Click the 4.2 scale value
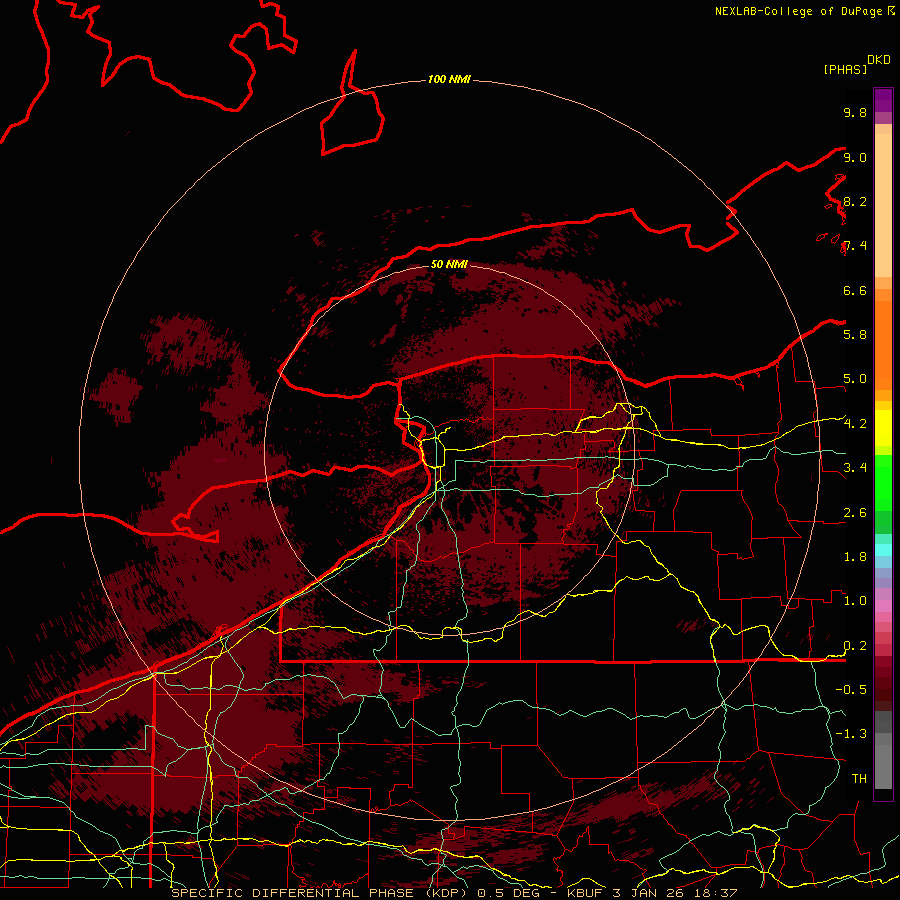900x900 pixels. (x=855, y=424)
